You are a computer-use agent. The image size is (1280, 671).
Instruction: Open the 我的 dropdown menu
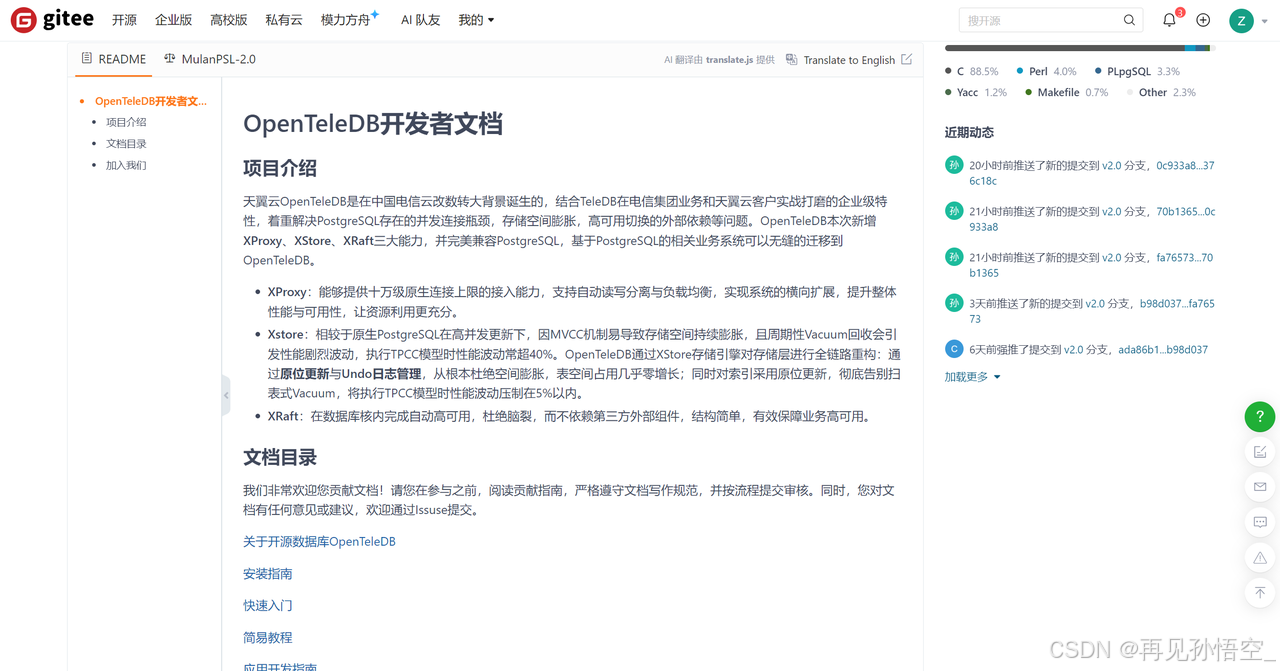[x=476, y=20]
